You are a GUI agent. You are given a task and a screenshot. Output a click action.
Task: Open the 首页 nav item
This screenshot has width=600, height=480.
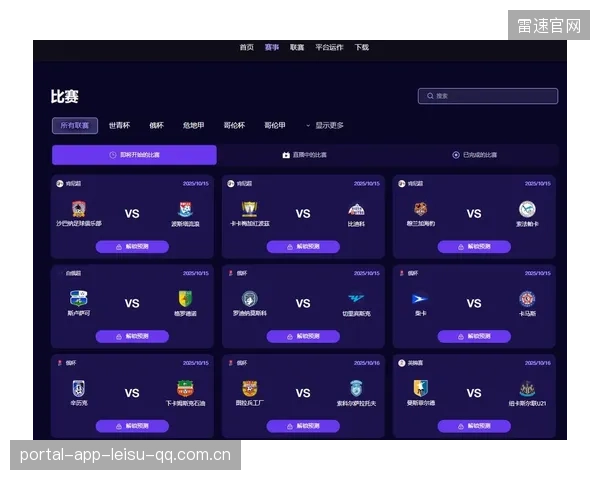(246, 47)
